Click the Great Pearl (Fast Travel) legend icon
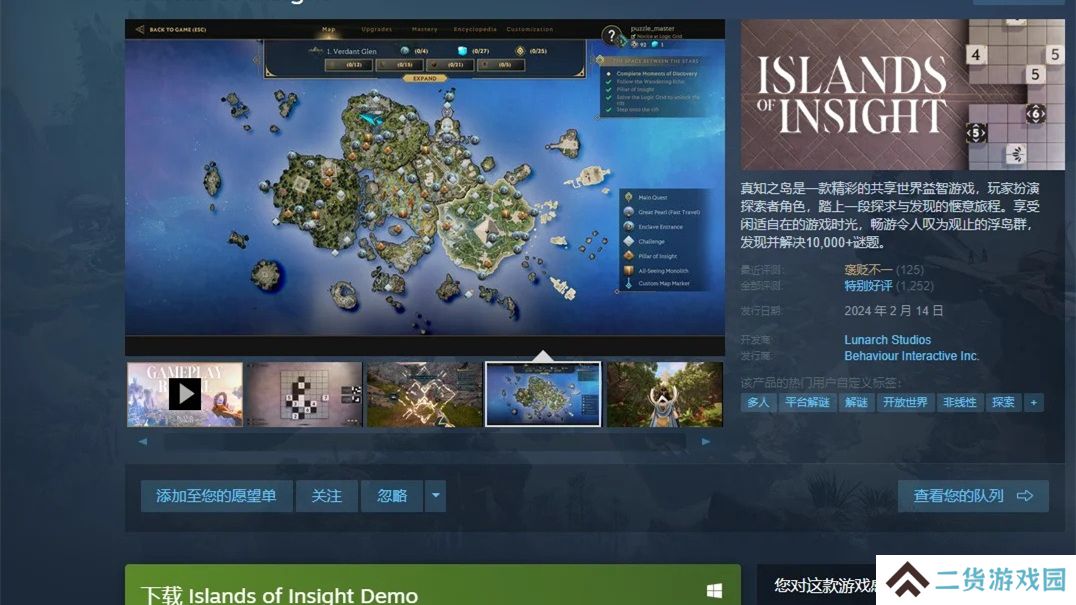The width and height of the screenshot is (1076, 605). tap(629, 212)
